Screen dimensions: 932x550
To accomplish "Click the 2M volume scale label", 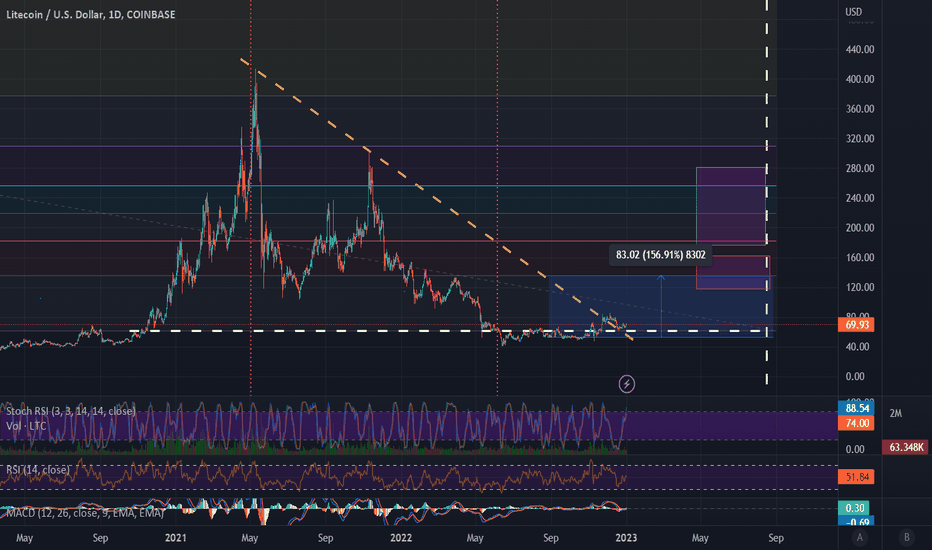I will (x=896, y=413).
